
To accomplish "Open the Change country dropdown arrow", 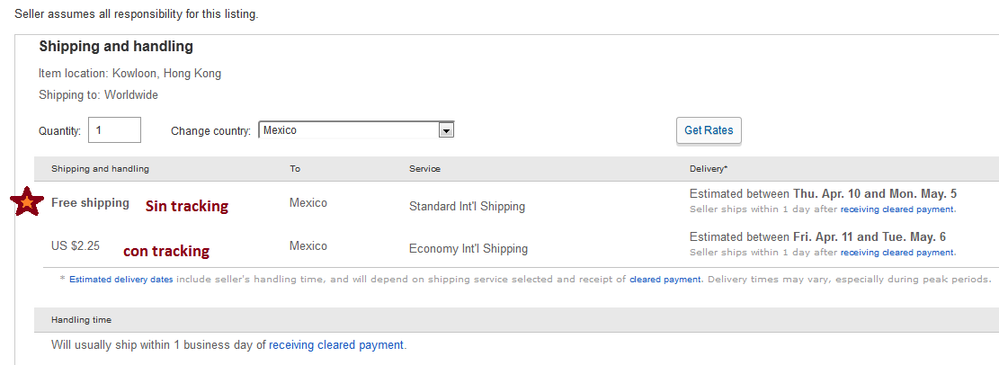I will click(447, 131).
